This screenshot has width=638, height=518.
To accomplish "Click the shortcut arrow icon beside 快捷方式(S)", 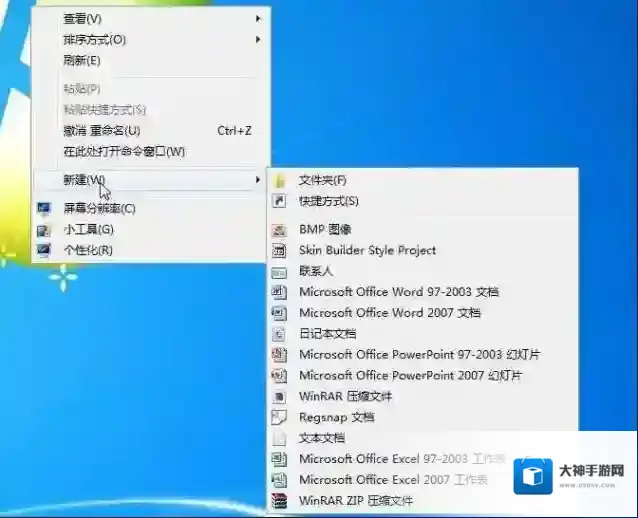I will (279, 201).
